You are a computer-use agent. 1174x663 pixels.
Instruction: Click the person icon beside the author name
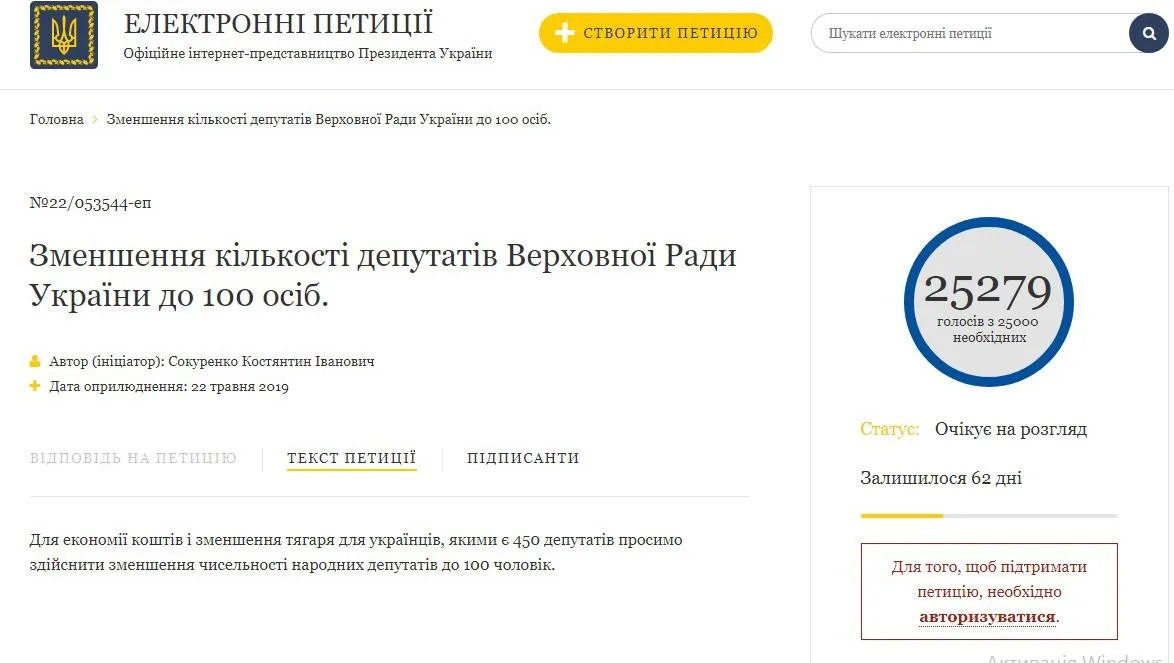pyautogui.click(x=34, y=361)
